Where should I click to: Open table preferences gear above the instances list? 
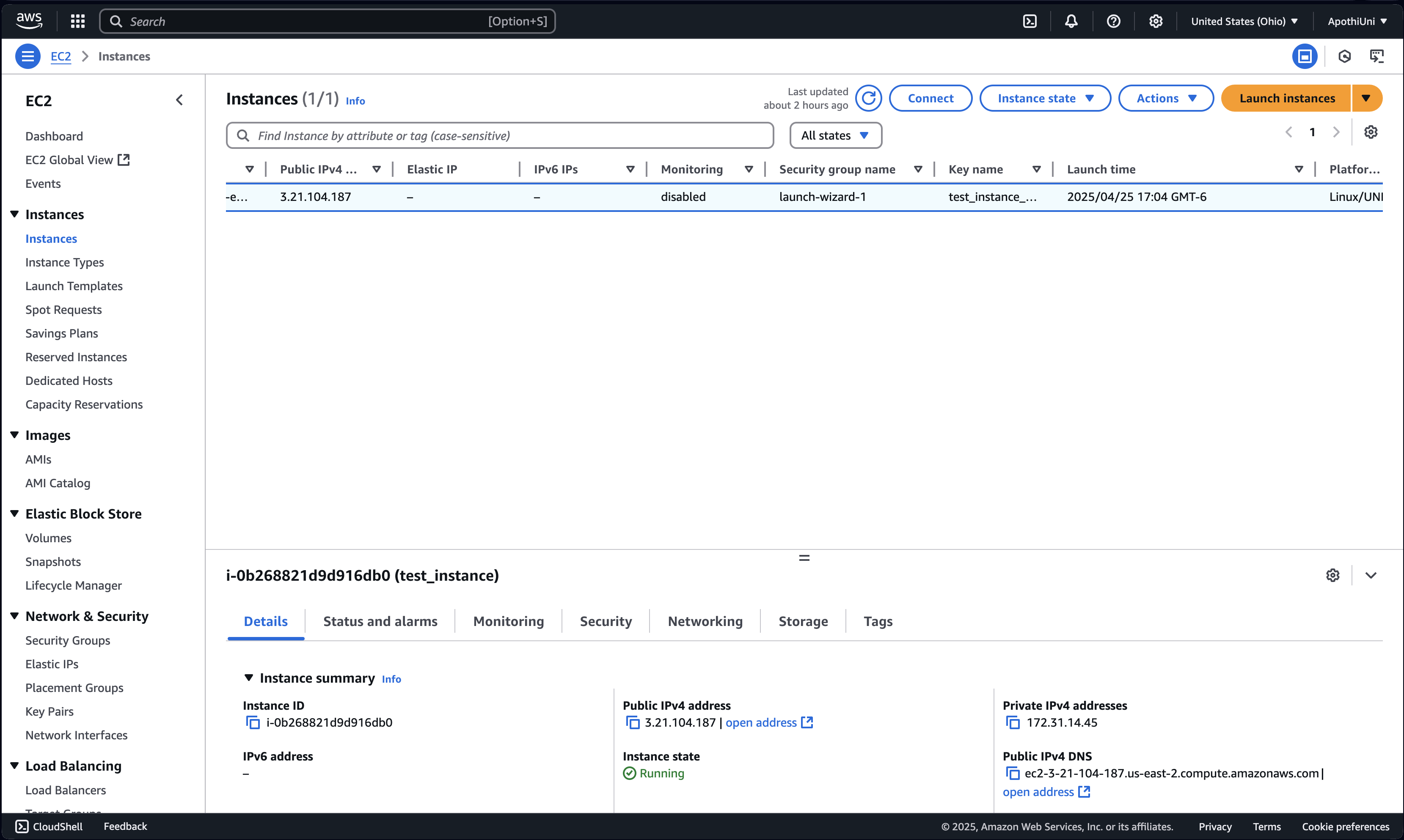1371,132
